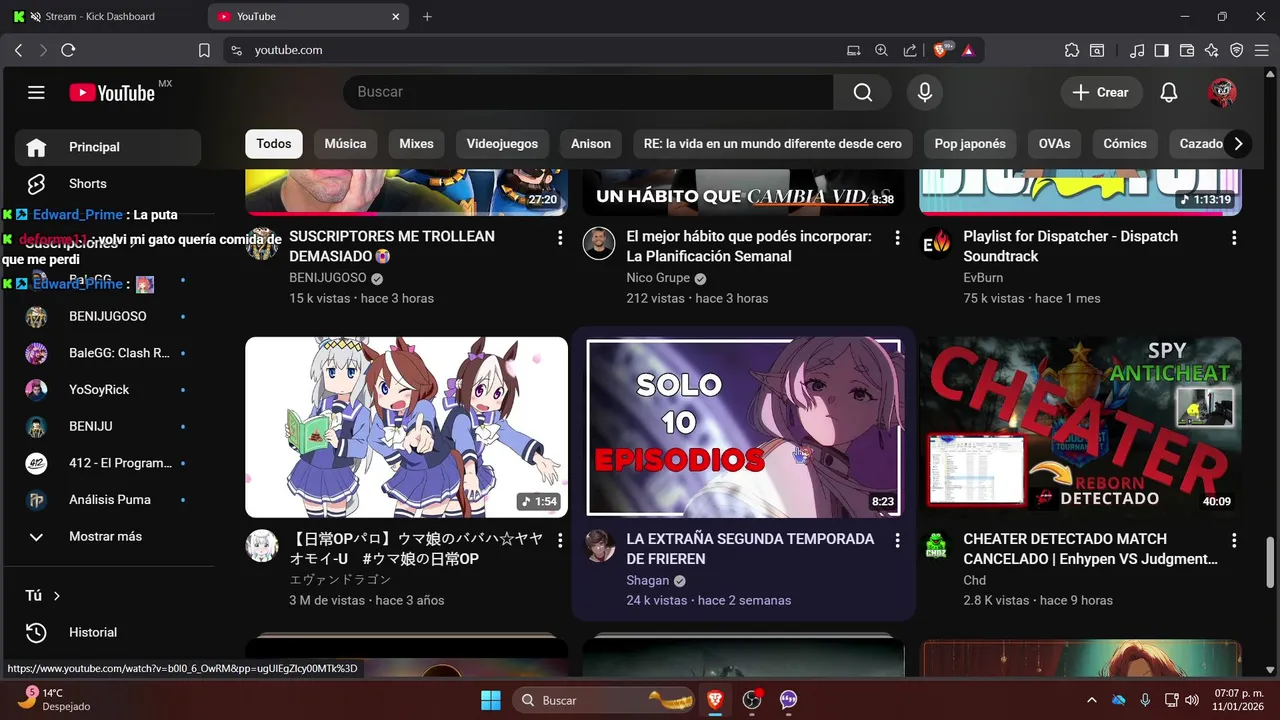Expand the Tú section
This screenshot has width=1280, height=720.
point(43,596)
